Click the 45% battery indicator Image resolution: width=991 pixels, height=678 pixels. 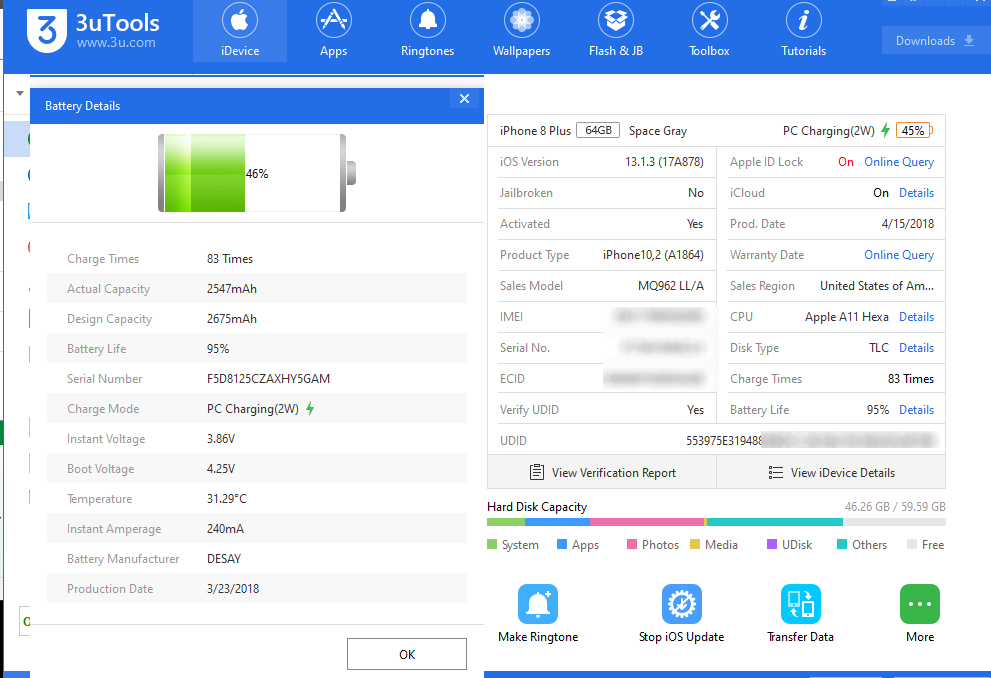pos(914,131)
